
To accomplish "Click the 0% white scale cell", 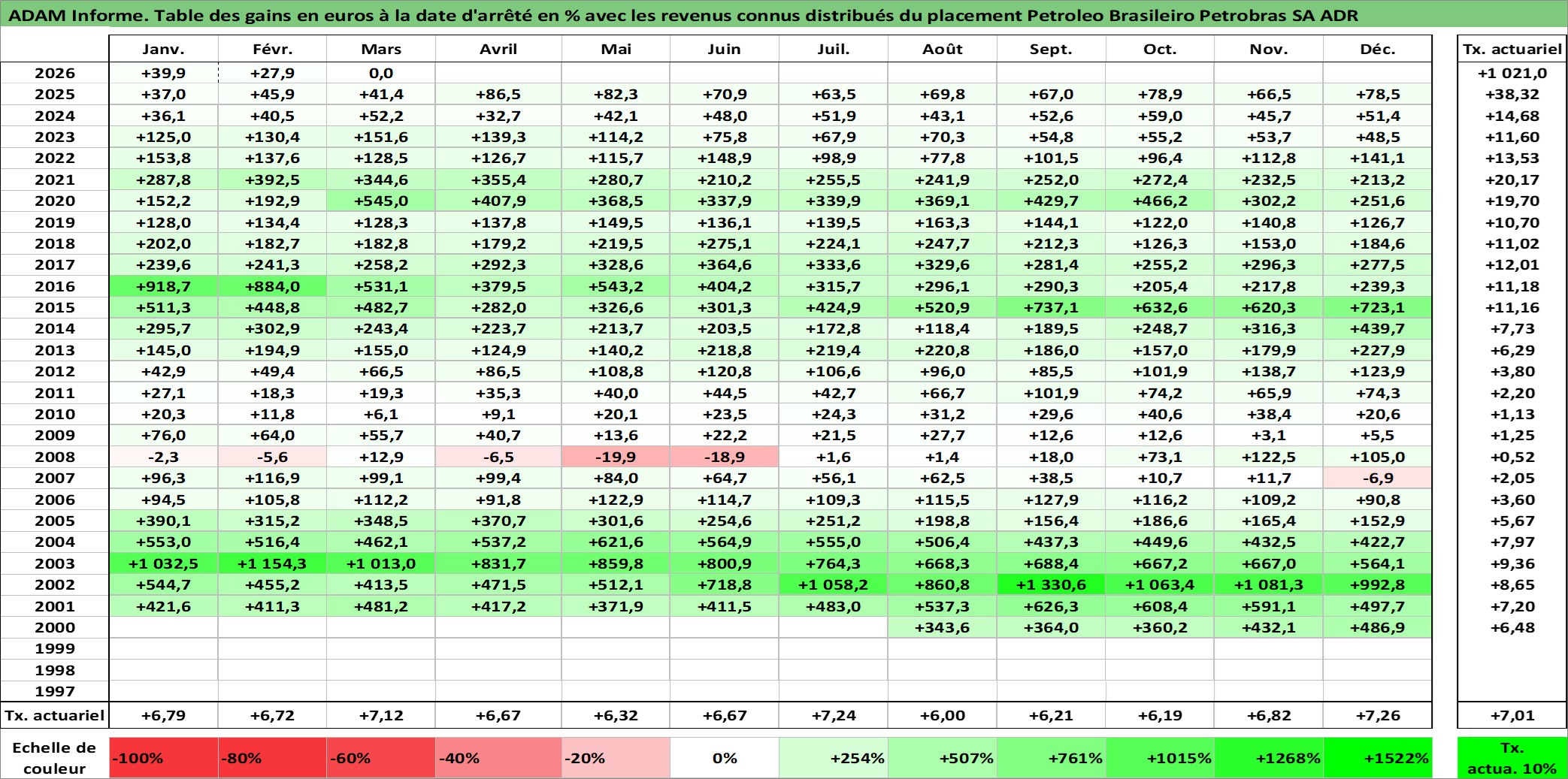I will (x=725, y=757).
